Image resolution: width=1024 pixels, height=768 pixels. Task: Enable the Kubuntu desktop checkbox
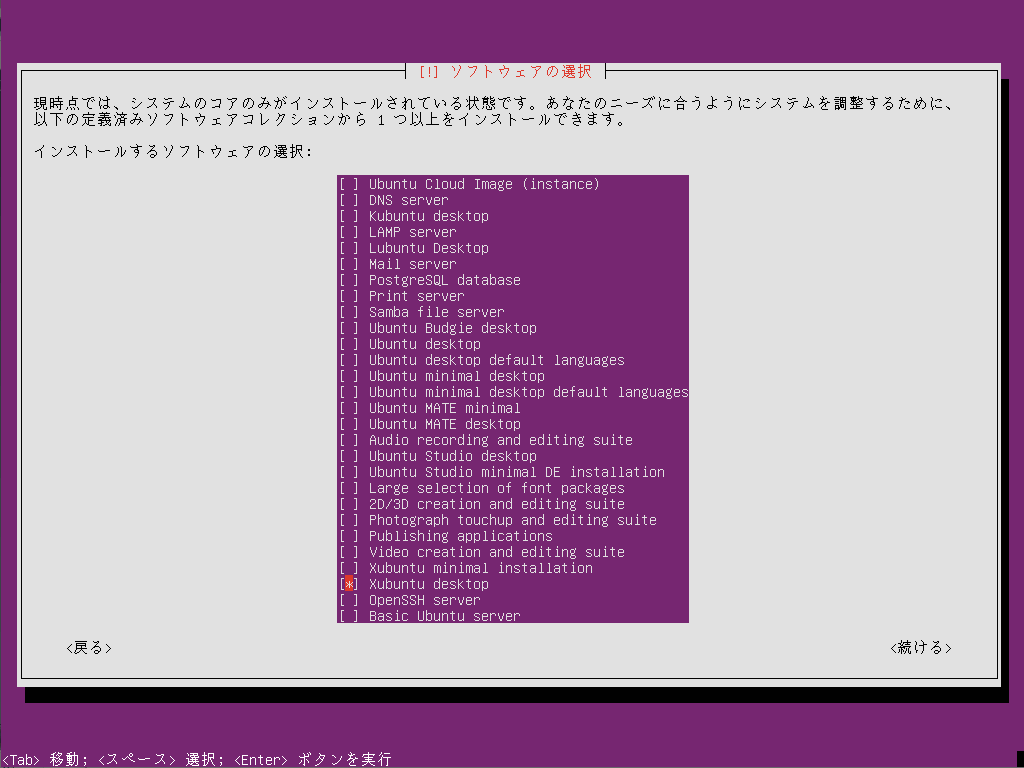349,216
